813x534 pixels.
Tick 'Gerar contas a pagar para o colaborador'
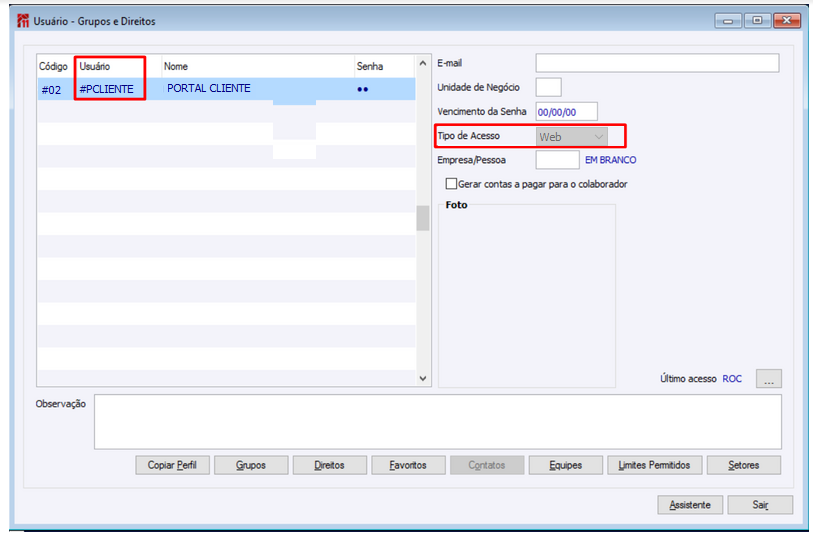pyautogui.click(x=451, y=184)
